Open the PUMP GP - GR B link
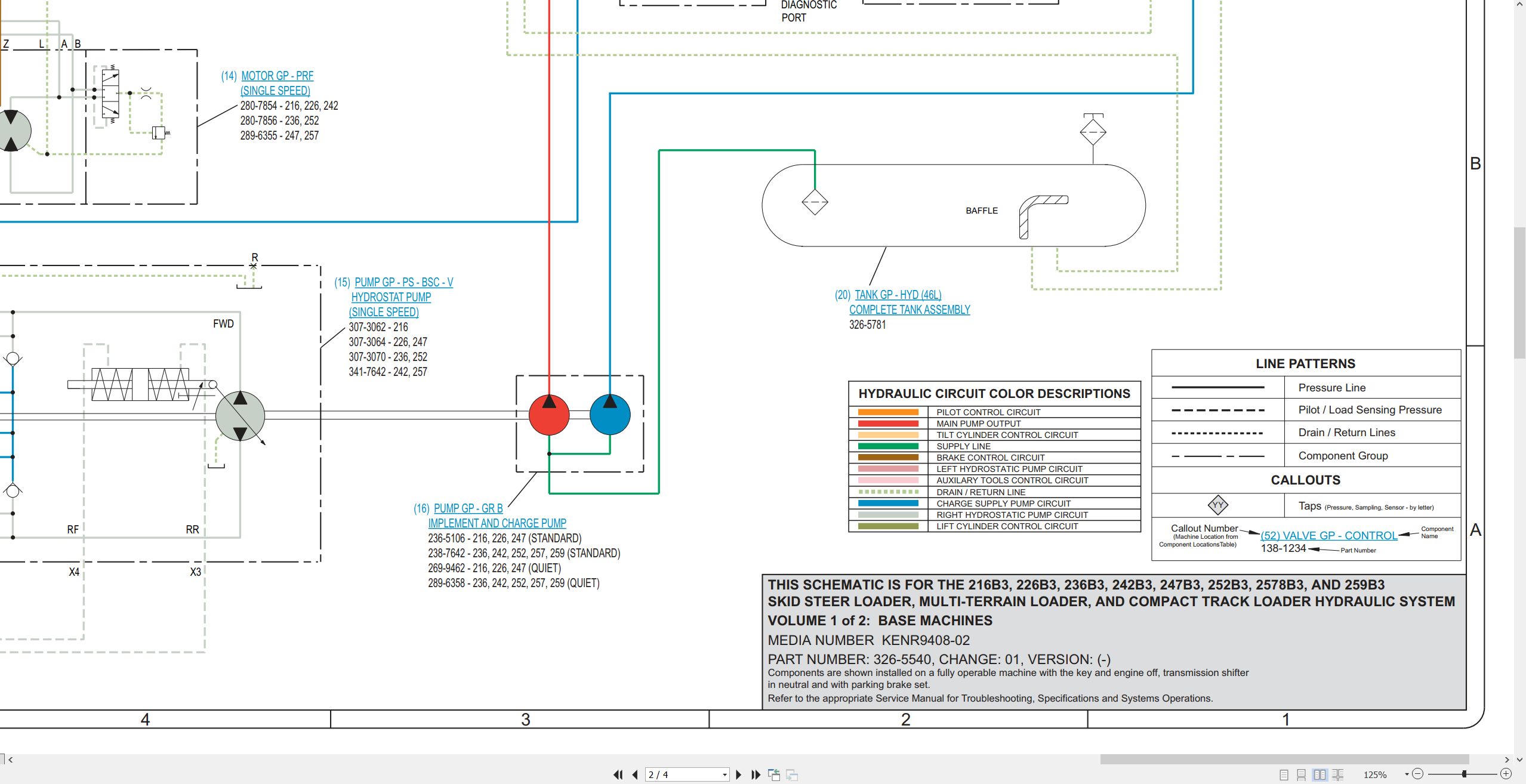 click(x=468, y=508)
